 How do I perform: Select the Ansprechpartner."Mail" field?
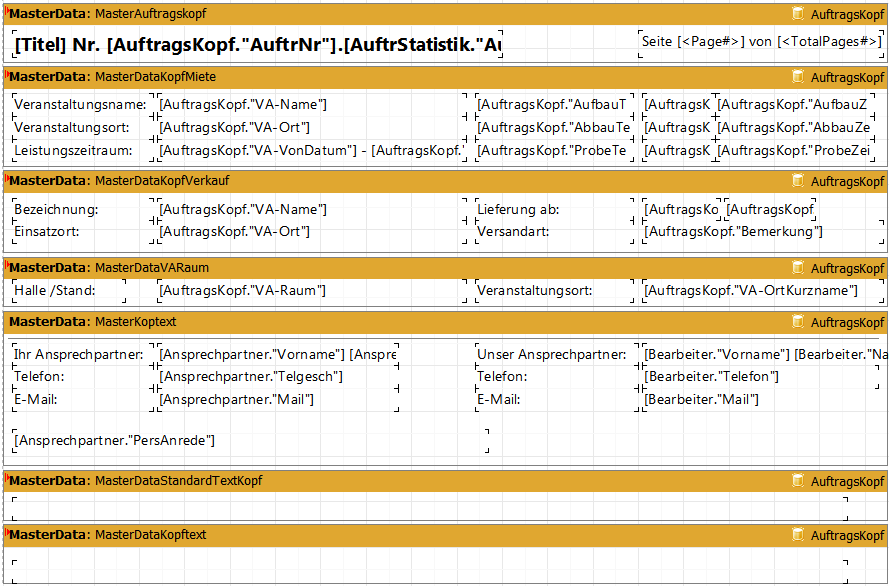click(278, 400)
